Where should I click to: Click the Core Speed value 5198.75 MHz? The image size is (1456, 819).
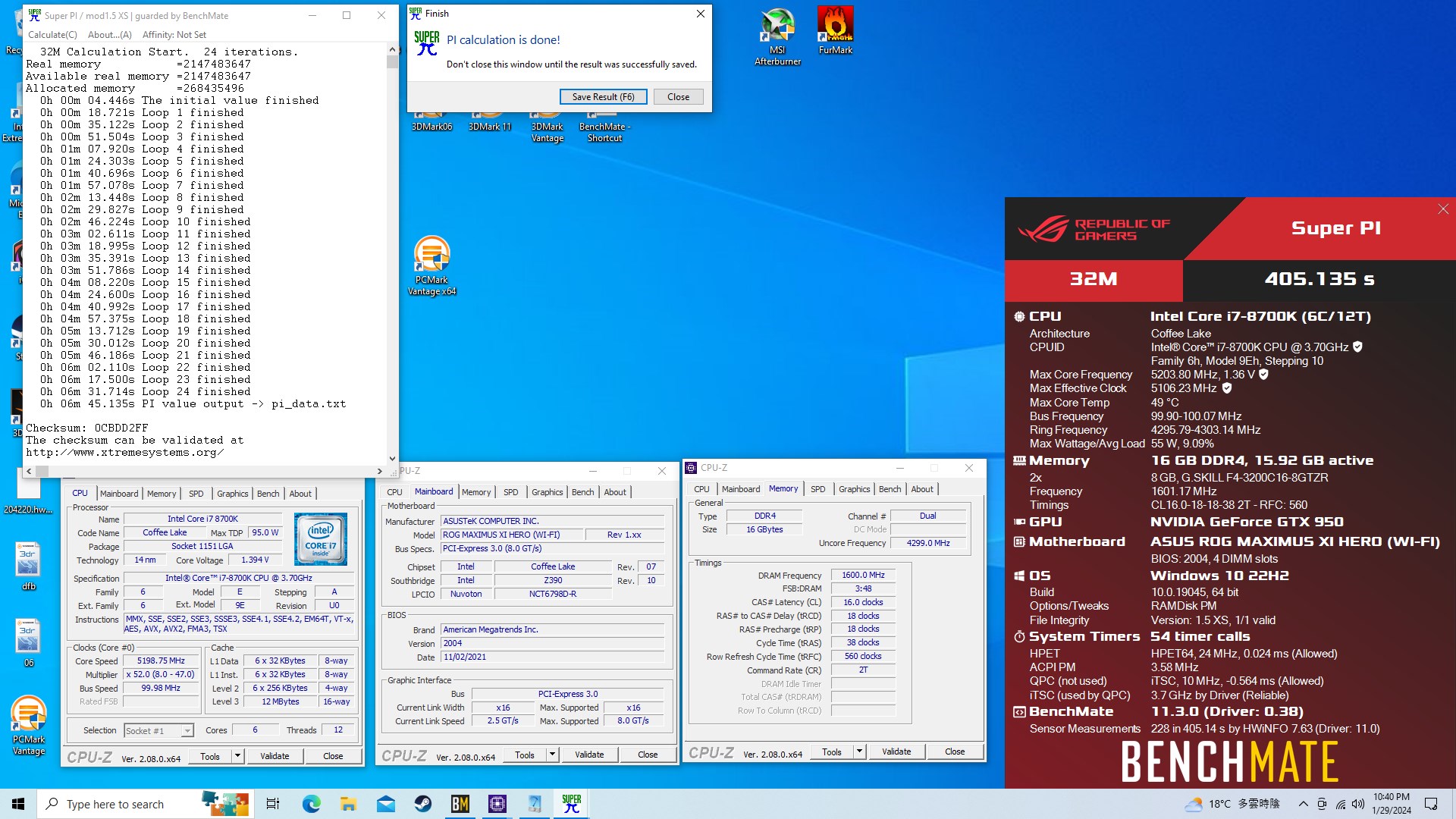(x=161, y=661)
